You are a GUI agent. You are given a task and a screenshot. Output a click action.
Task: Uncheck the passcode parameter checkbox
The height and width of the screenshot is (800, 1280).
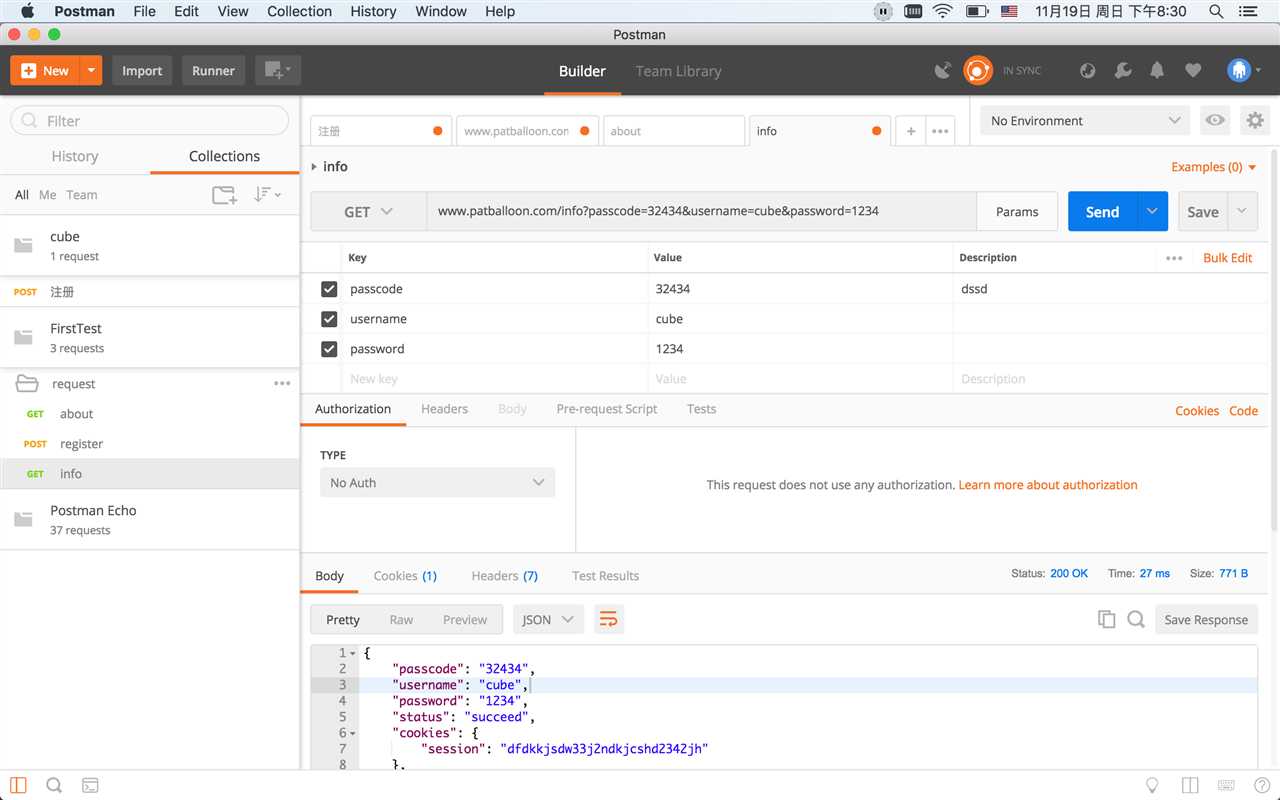(329, 289)
